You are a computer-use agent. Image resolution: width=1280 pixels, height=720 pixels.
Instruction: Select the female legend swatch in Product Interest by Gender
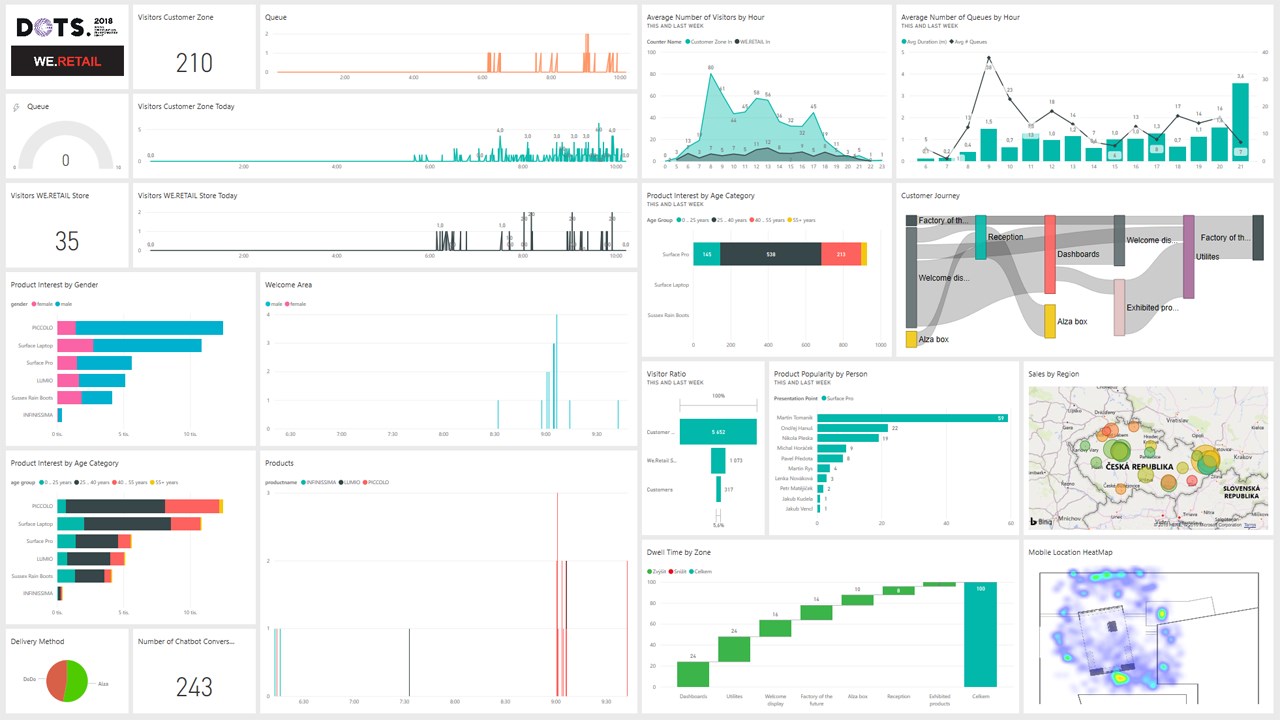coord(34,303)
